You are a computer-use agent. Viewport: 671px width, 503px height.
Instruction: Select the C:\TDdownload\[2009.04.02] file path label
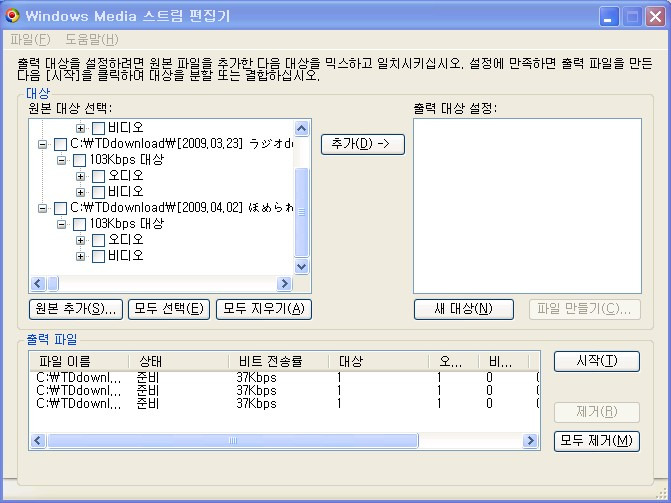click(181, 208)
